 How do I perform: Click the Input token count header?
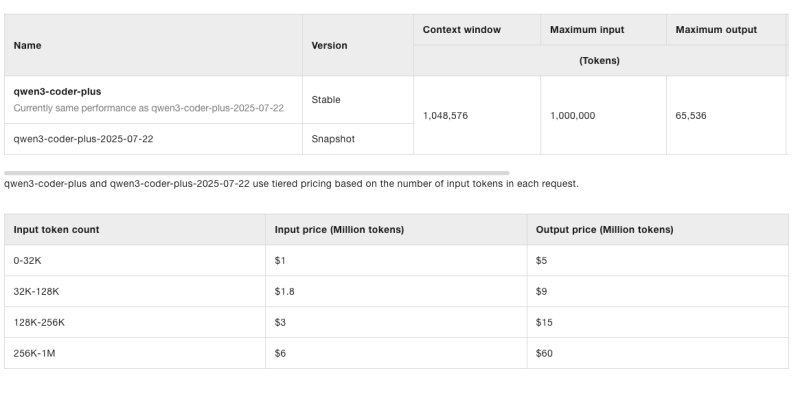click(x=56, y=230)
